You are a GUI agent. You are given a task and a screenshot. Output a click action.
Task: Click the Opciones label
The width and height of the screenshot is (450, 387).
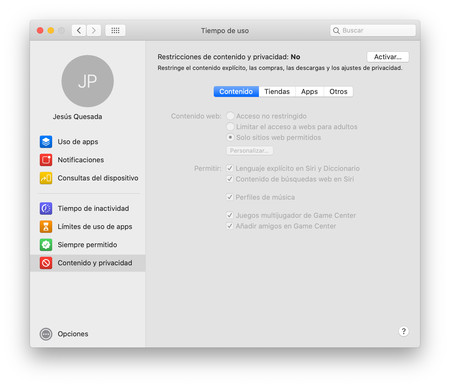(x=73, y=334)
